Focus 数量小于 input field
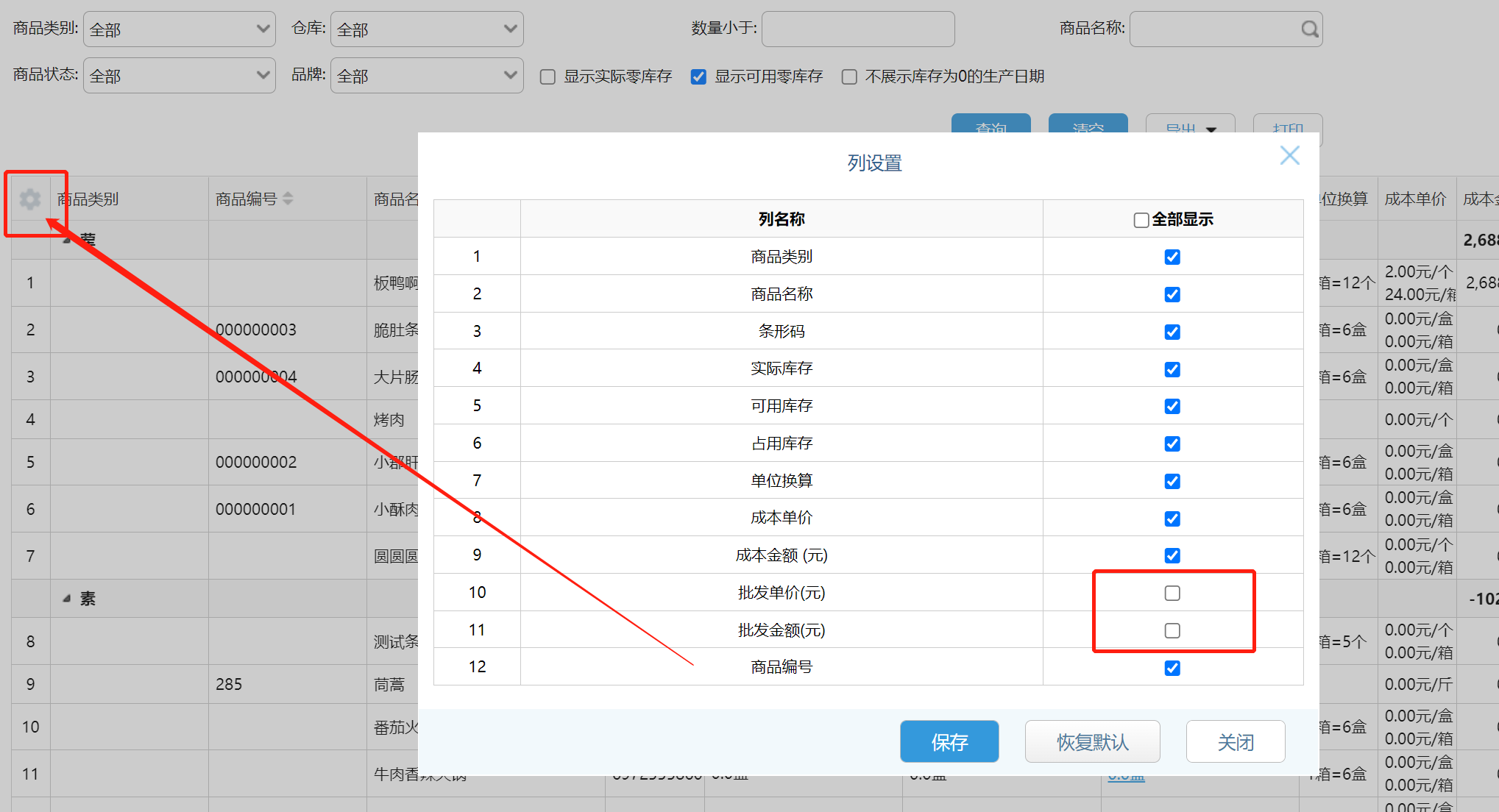1499x812 pixels. [858, 29]
